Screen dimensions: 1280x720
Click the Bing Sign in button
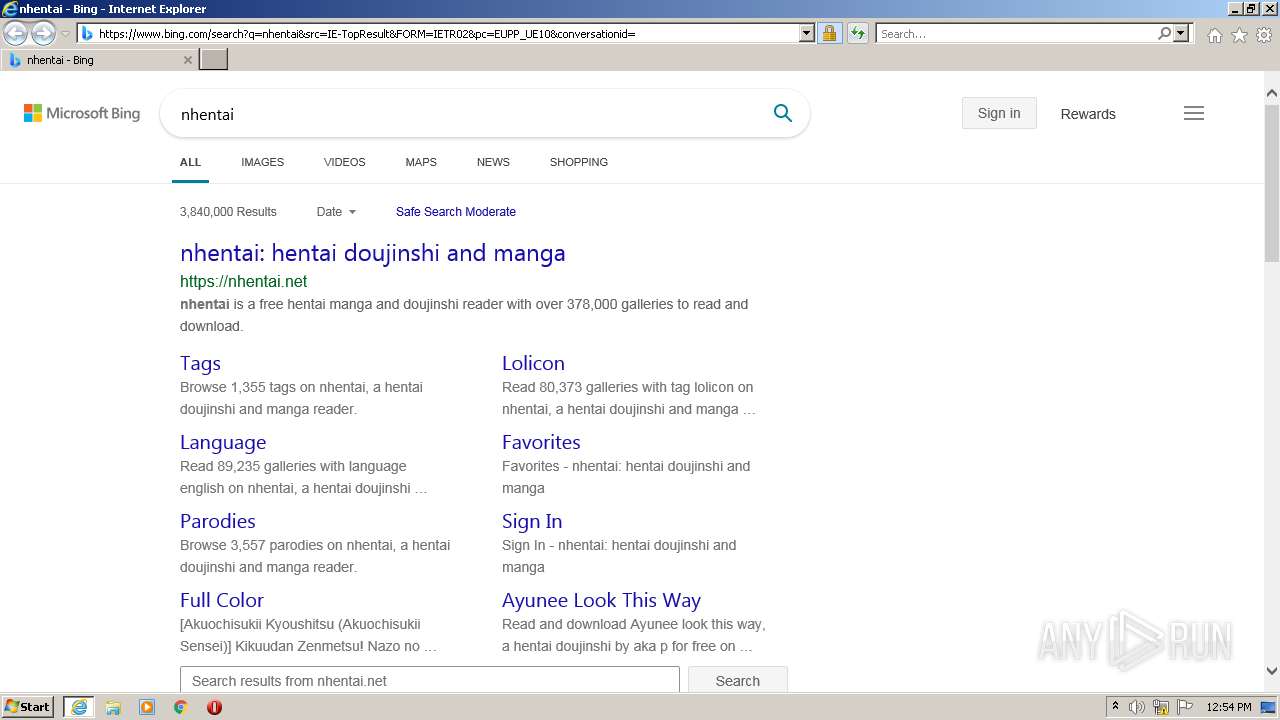pos(999,113)
